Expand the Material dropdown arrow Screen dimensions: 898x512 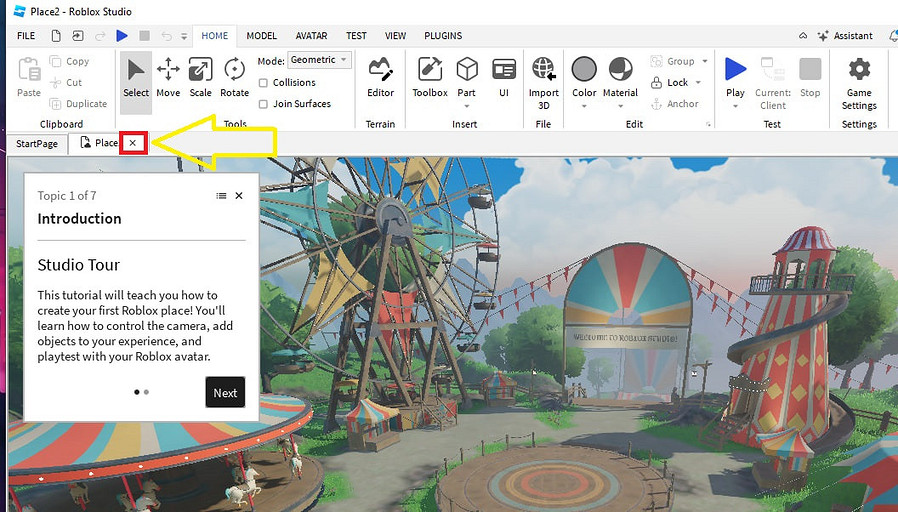[x=620, y=106]
